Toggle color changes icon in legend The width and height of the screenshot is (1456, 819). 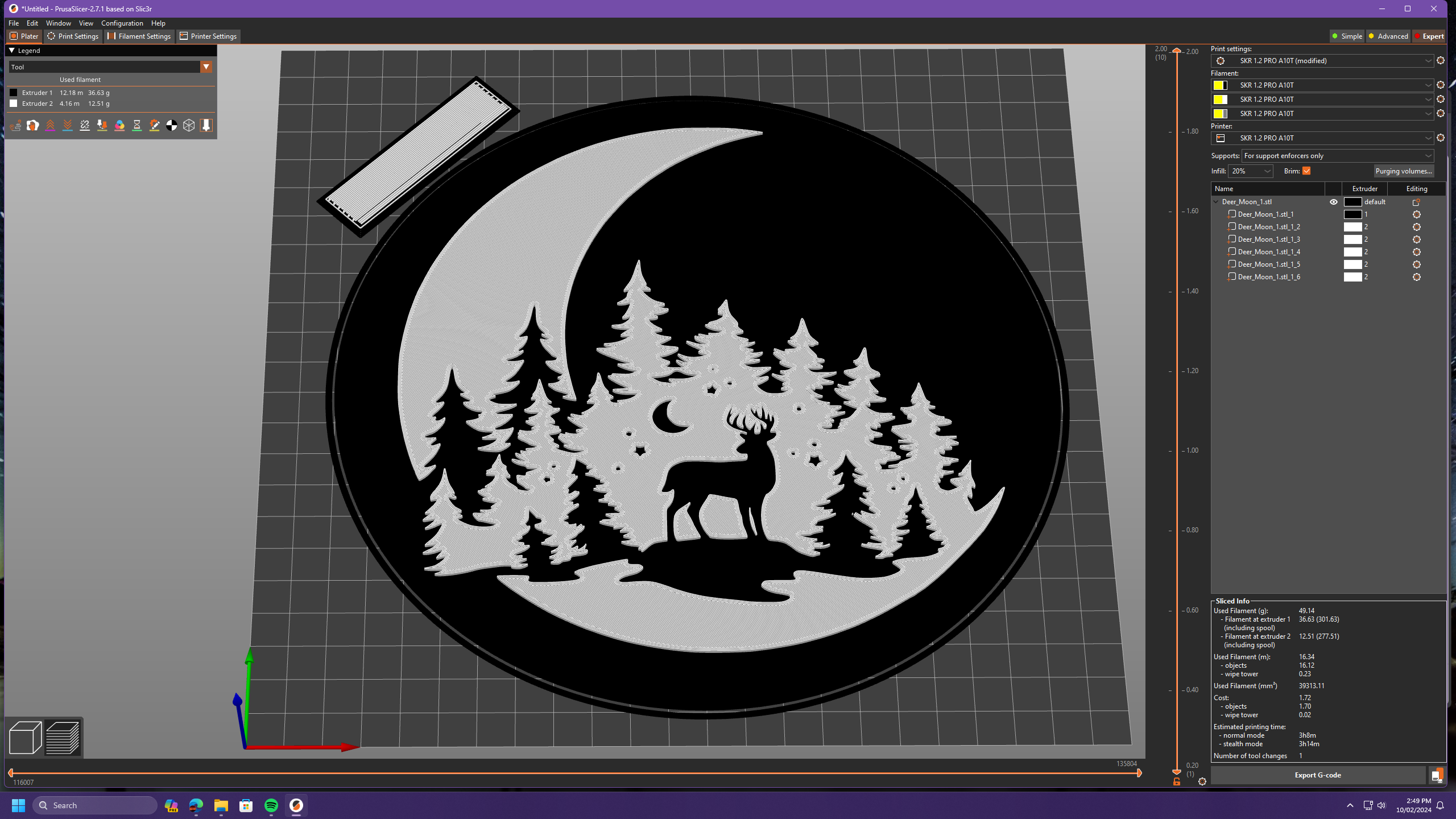(x=119, y=125)
